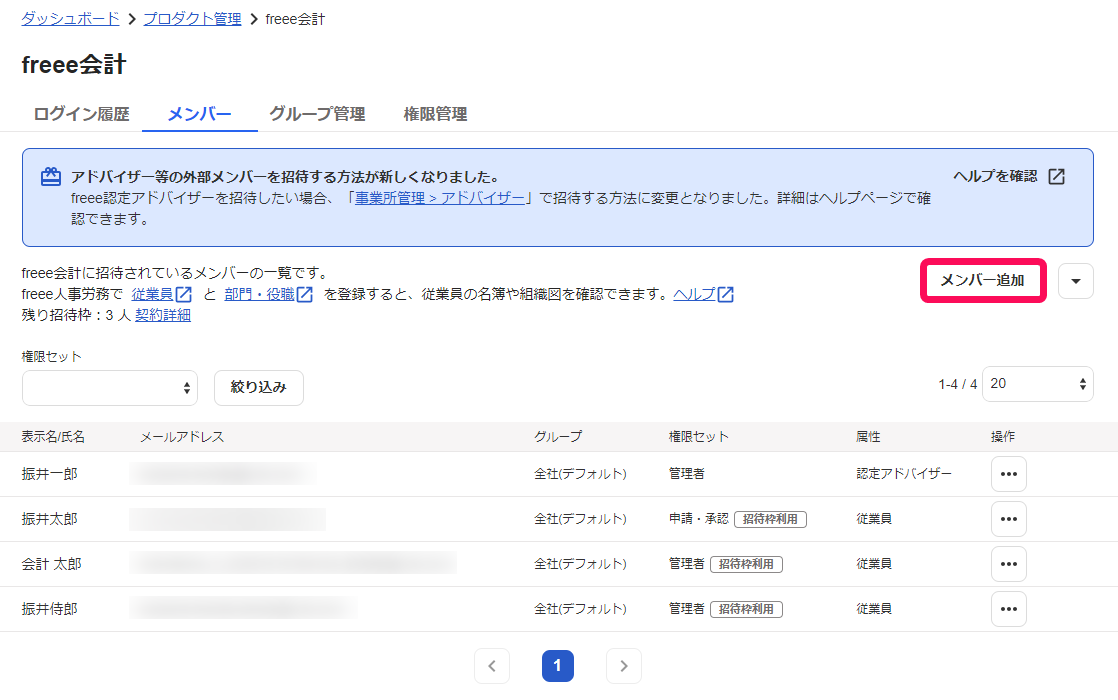Click 招待枠利用 badge in 振井太郎's row
Screen dimensions: 1118x700
(x=770, y=519)
